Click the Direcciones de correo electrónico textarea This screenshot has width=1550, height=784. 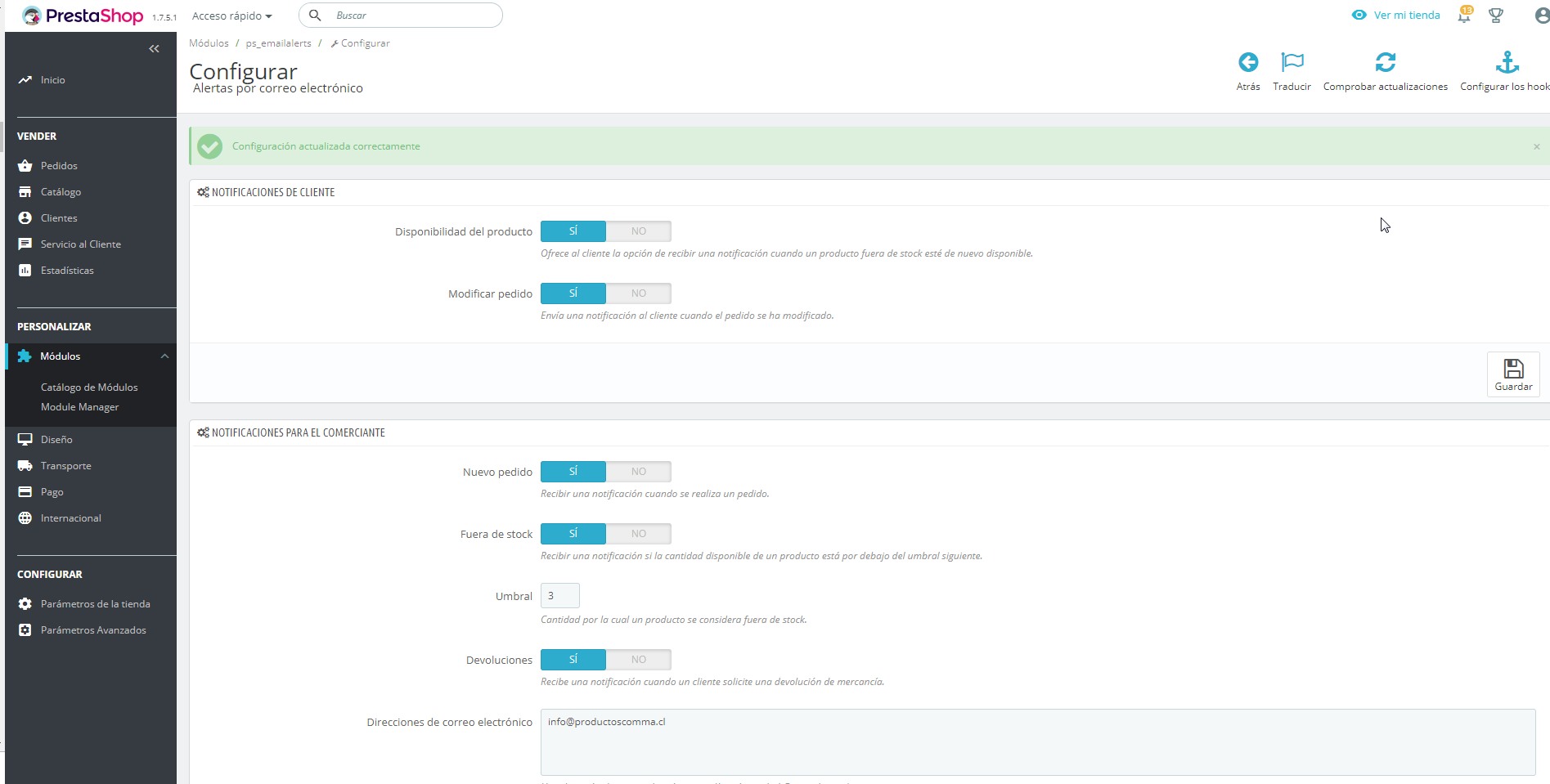click(1038, 742)
